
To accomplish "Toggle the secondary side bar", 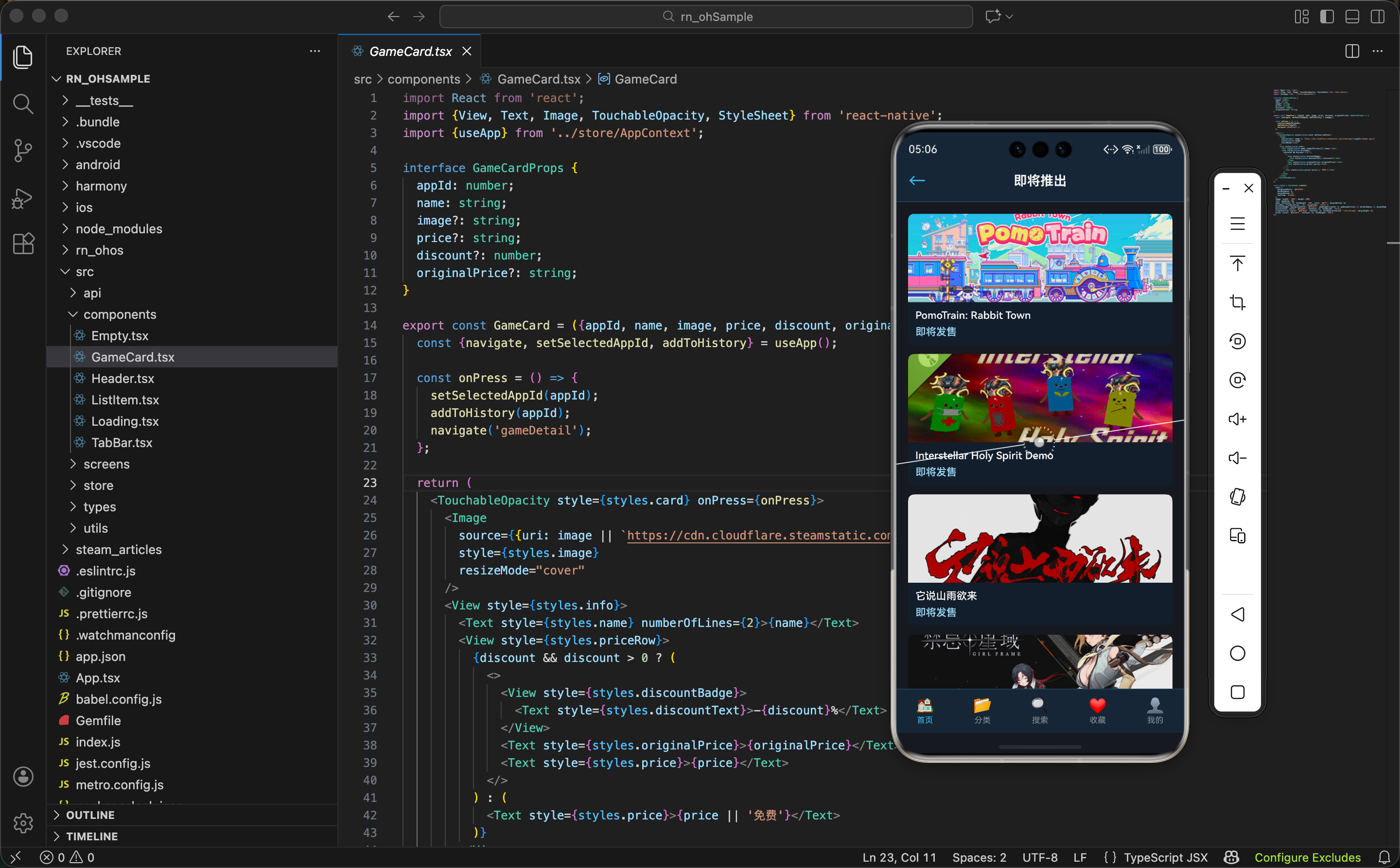I will click(x=1377, y=17).
